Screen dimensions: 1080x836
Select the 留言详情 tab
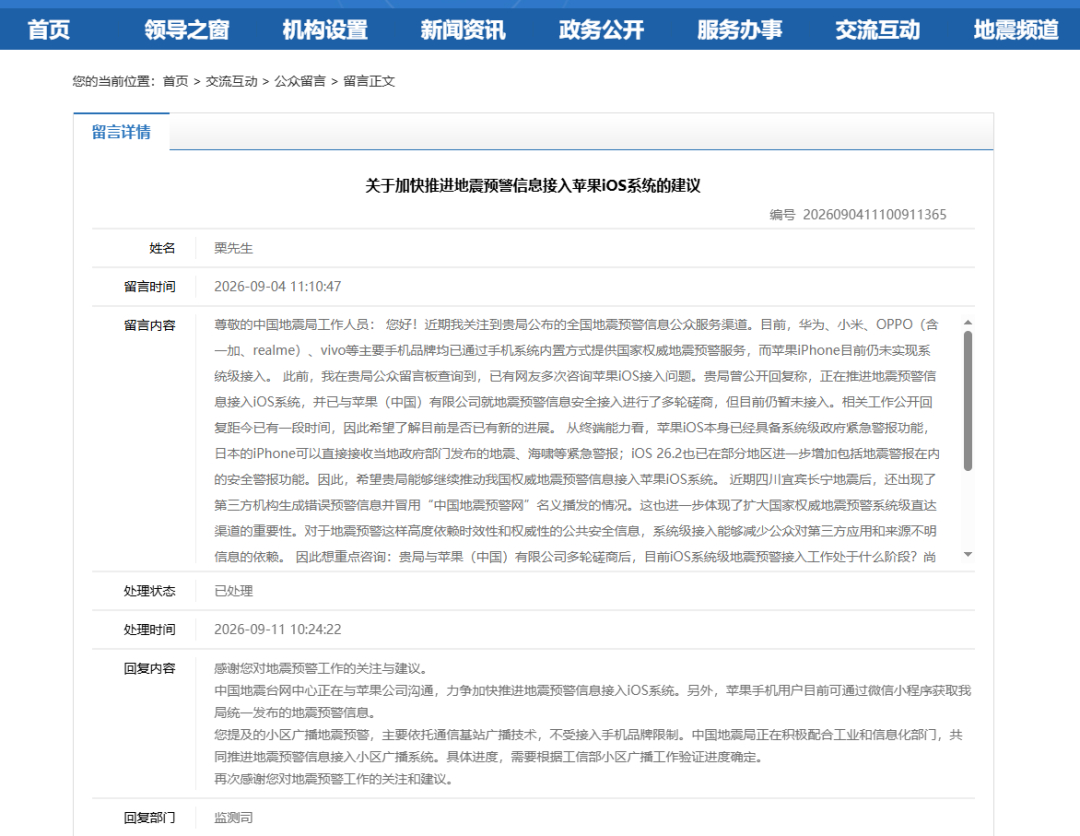pyautogui.click(x=121, y=132)
